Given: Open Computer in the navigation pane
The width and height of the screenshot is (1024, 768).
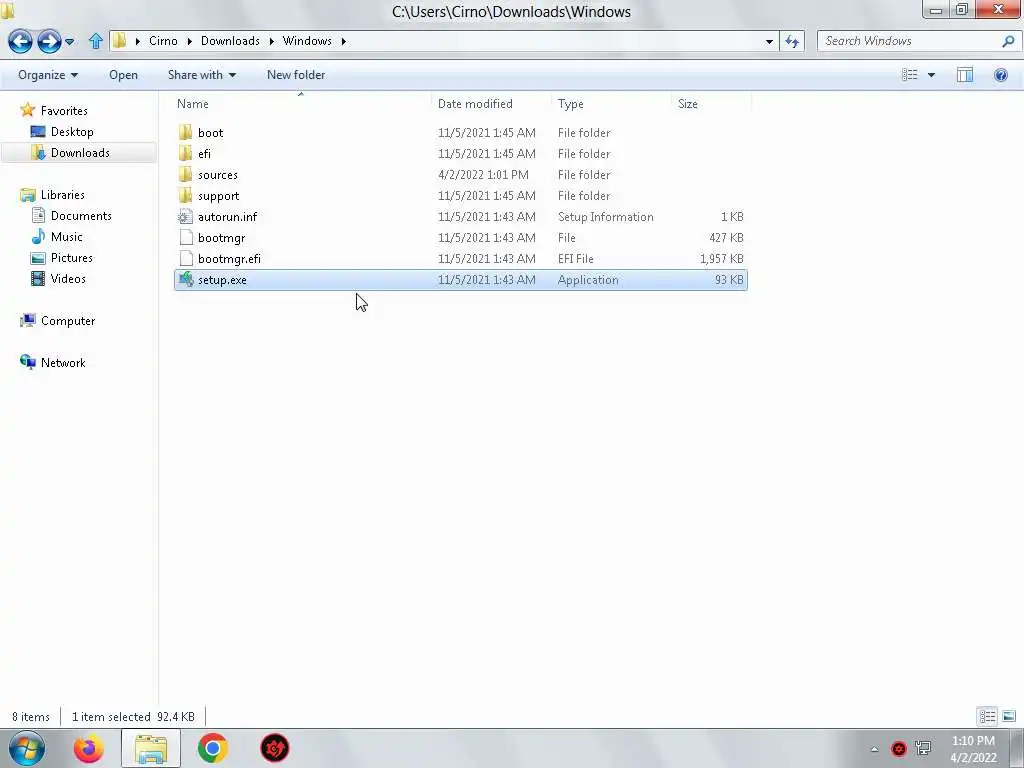Looking at the screenshot, I should (67, 321).
